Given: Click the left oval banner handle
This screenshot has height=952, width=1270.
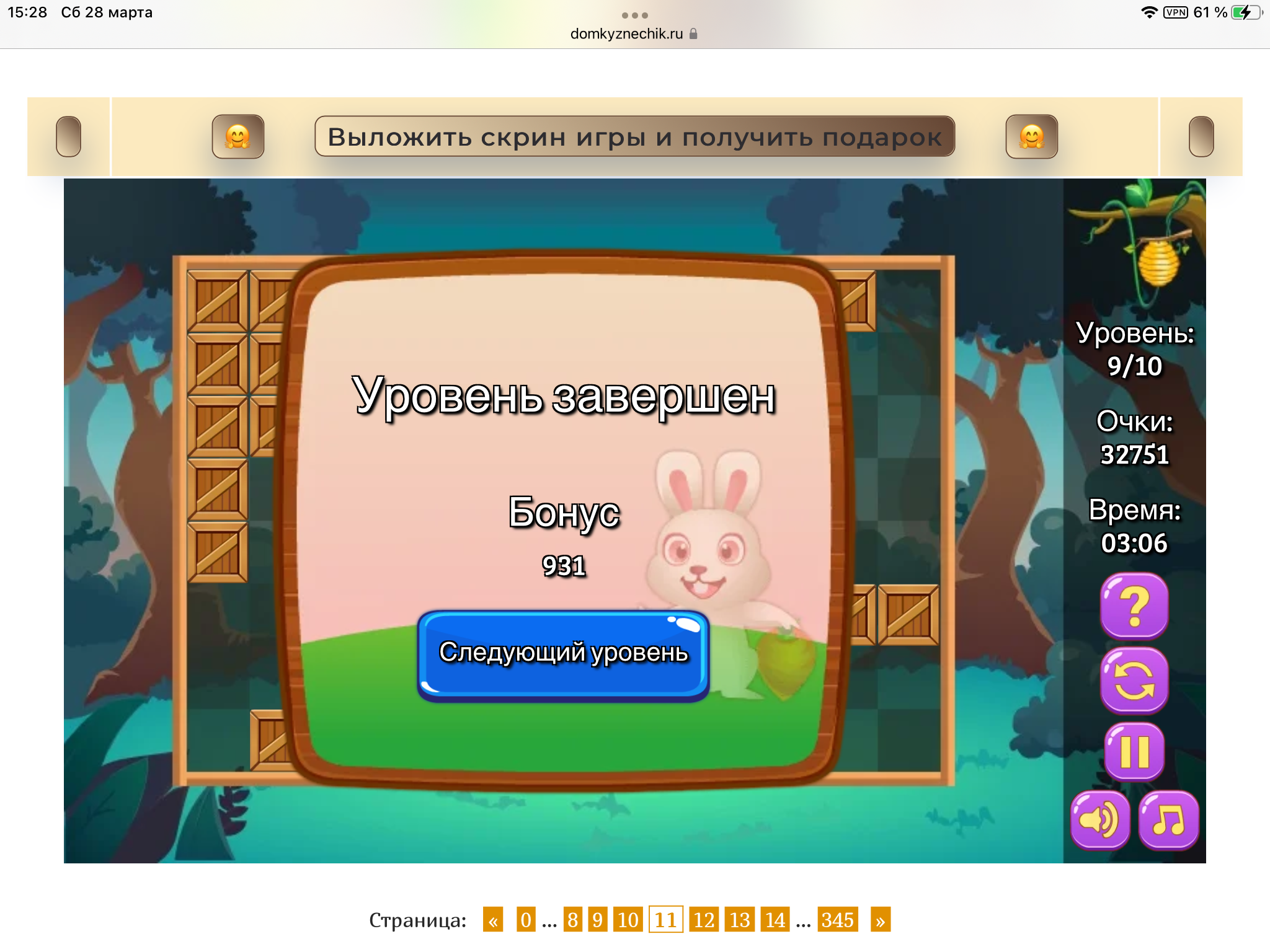Looking at the screenshot, I should click(x=69, y=136).
